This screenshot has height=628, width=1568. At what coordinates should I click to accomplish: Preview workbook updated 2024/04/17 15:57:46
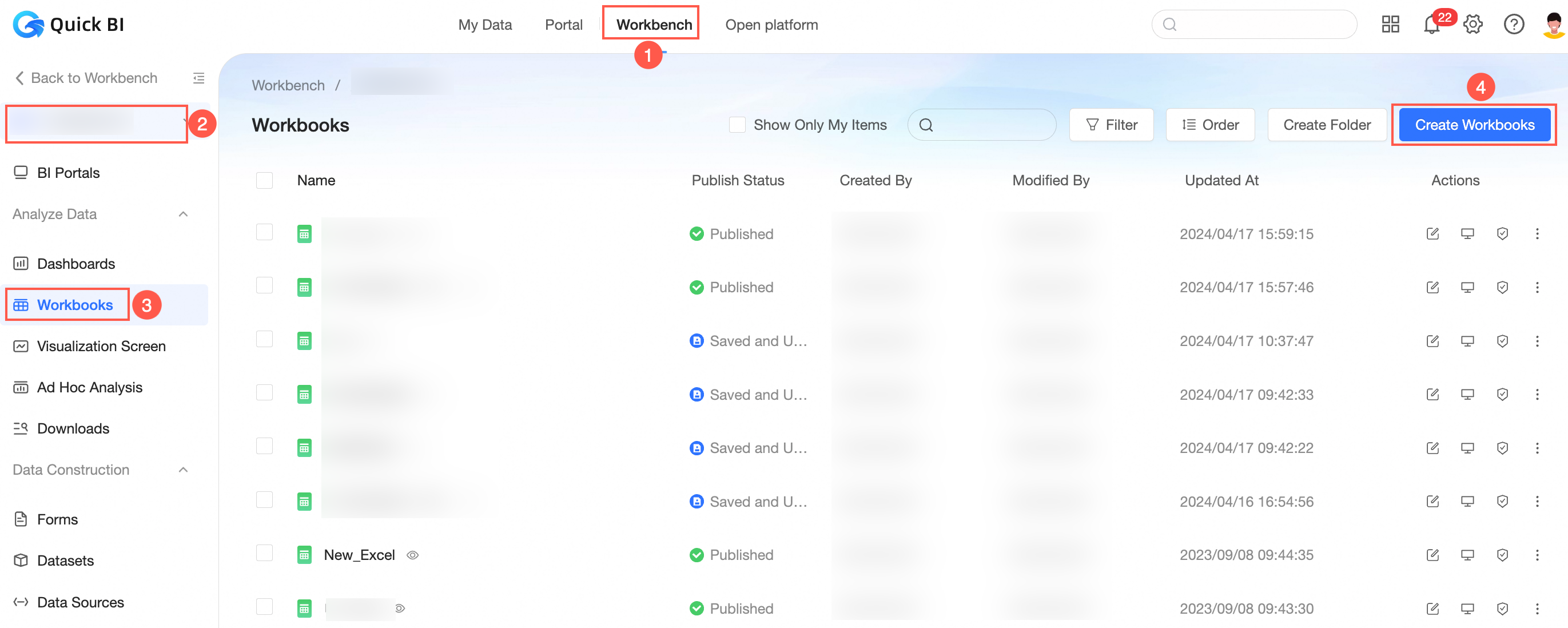point(1467,287)
